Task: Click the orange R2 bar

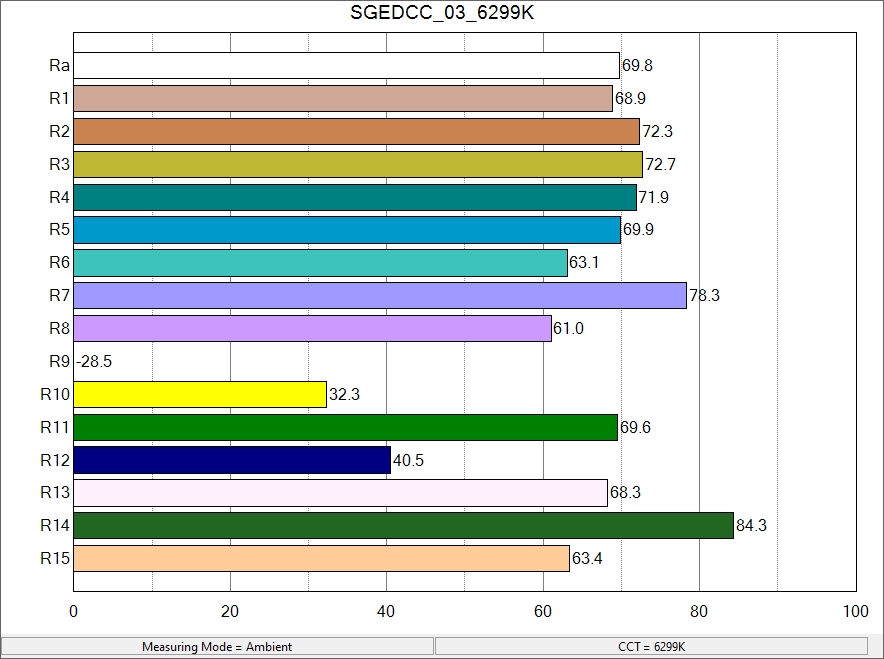Action: [356, 132]
